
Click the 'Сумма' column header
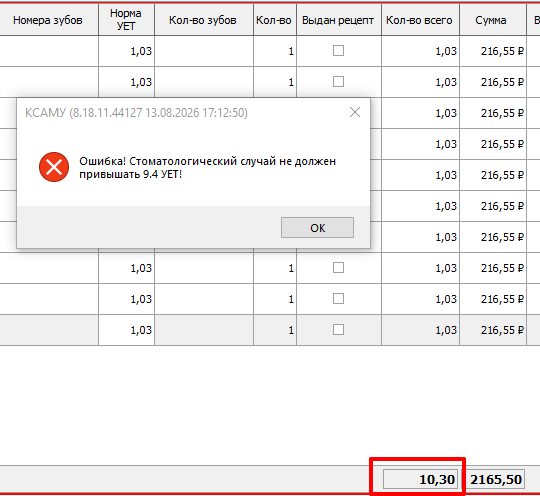492,20
